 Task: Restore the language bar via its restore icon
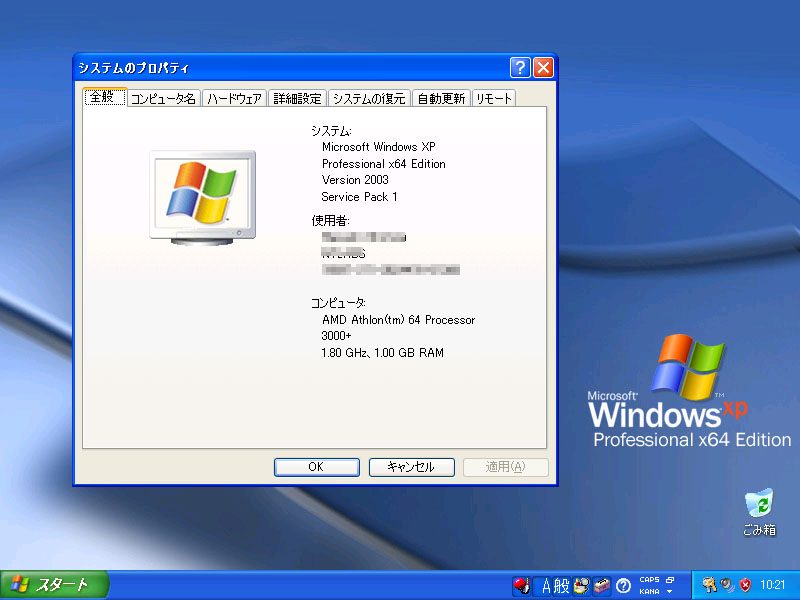tap(670, 580)
